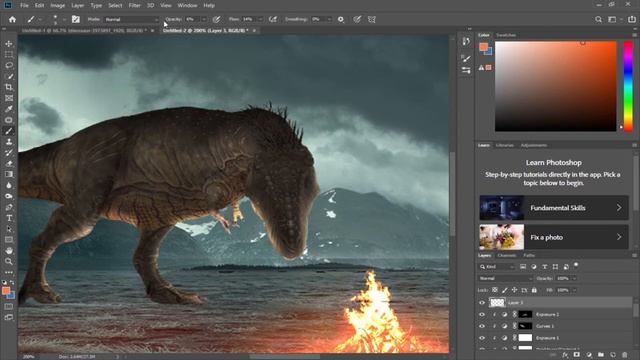Open the brush Opacity dropdown arrow
The image size is (640, 360).
[204, 19]
